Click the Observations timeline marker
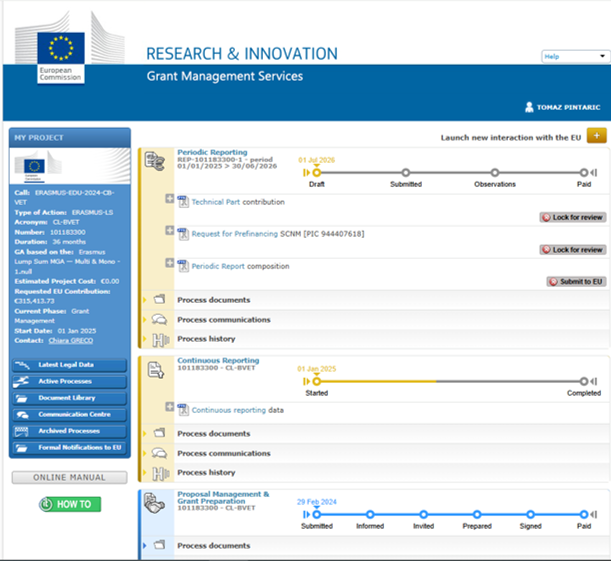The width and height of the screenshot is (611, 561). click(x=495, y=173)
